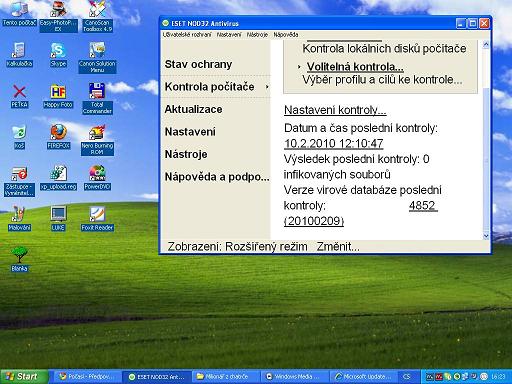Image resolution: width=512 pixels, height=384 pixels.
Task: Open Nástroje section in sidebar
Action: click(186, 154)
